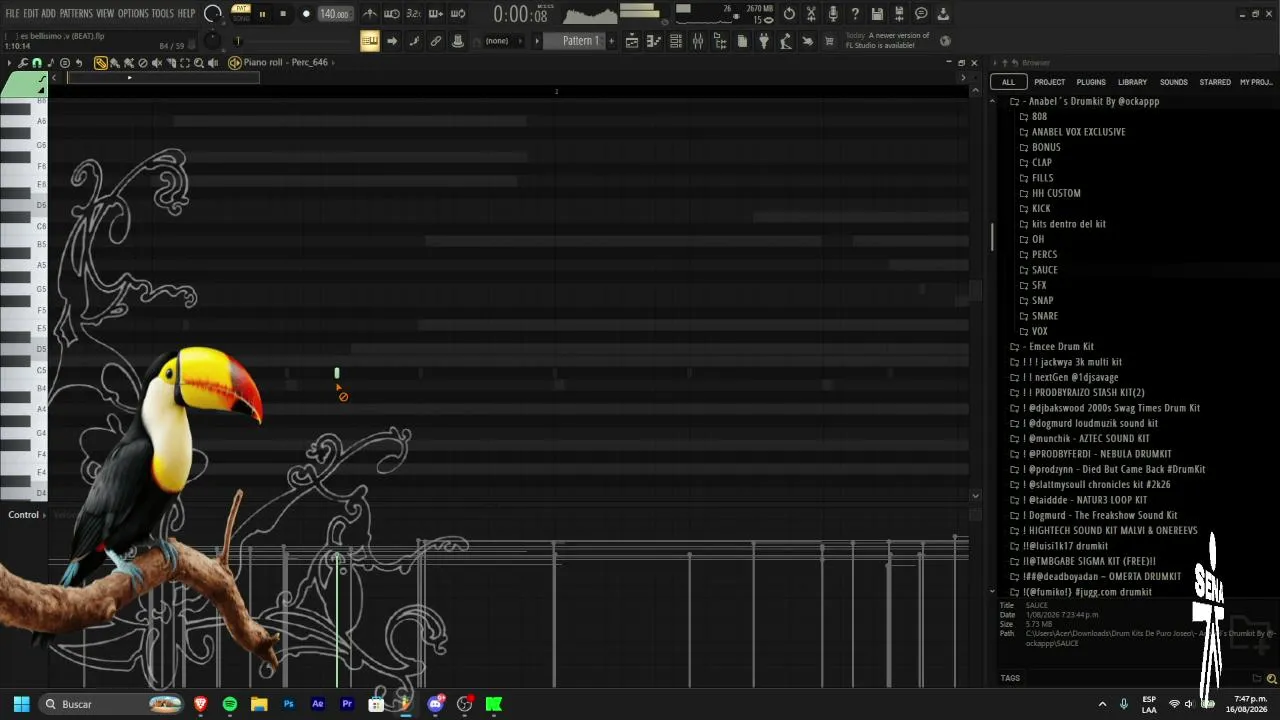The width and height of the screenshot is (1280, 720).
Task: Toggle the countdown 3-2-1 before recording
Action: [414, 14]
